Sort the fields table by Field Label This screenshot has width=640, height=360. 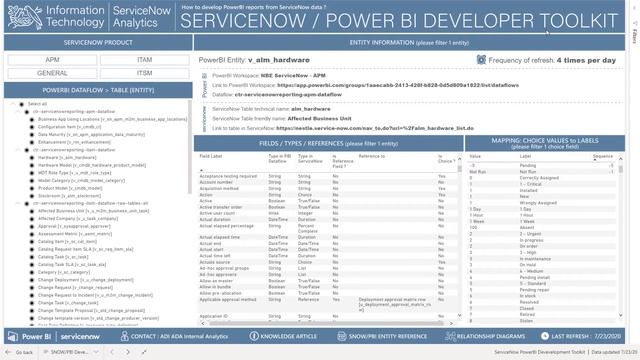click(x=211, y=156)
